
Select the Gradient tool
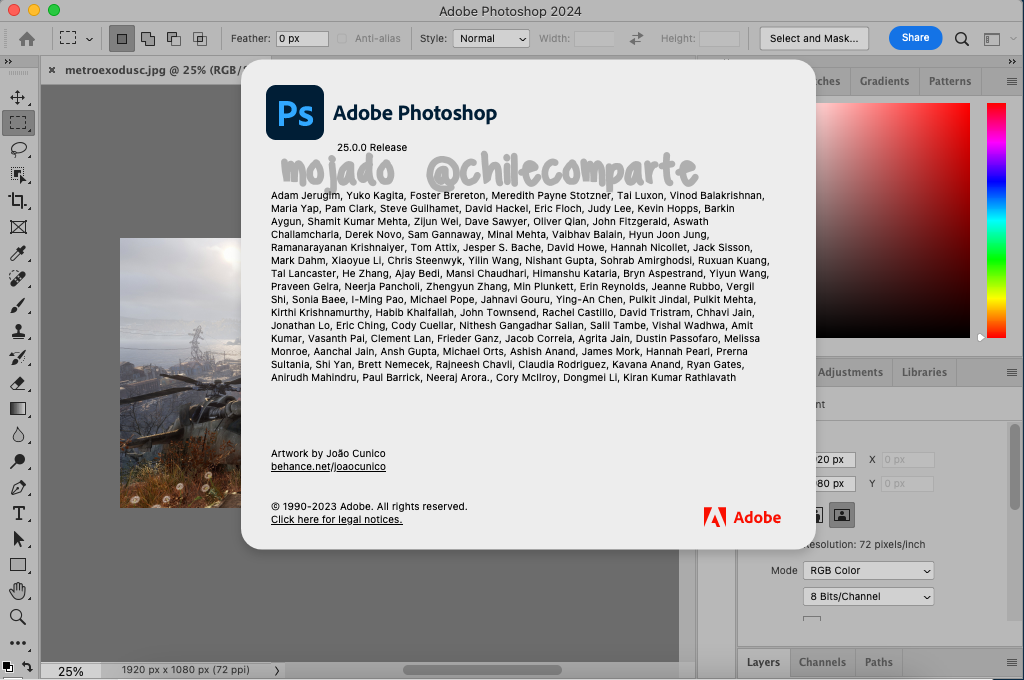point(18,410)
